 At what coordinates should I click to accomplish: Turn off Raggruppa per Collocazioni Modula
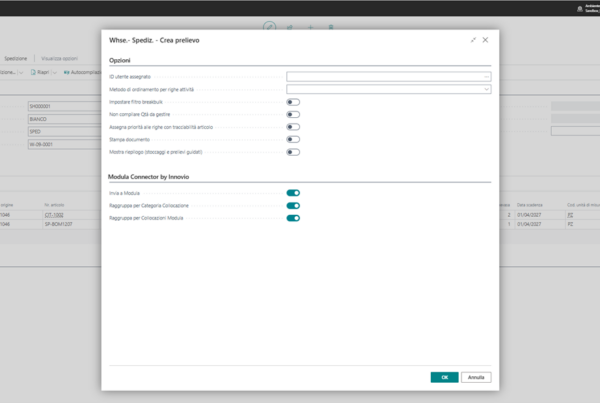293,218
